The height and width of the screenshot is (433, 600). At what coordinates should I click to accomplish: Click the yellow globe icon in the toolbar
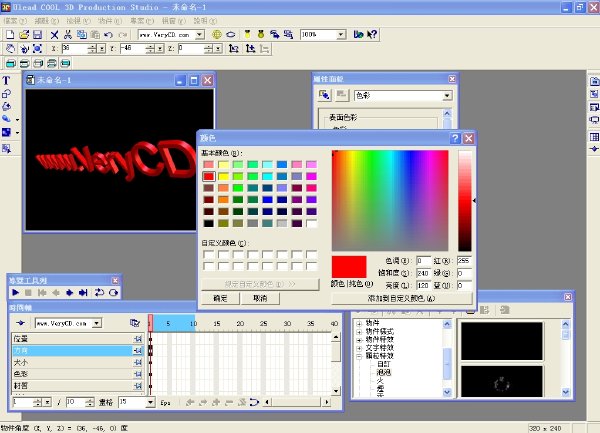point(217,35)
